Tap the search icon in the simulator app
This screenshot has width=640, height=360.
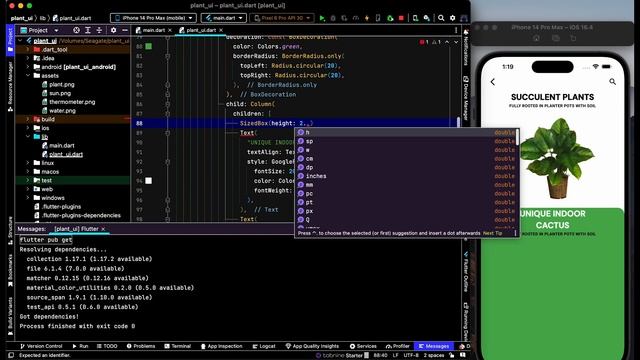612,82
